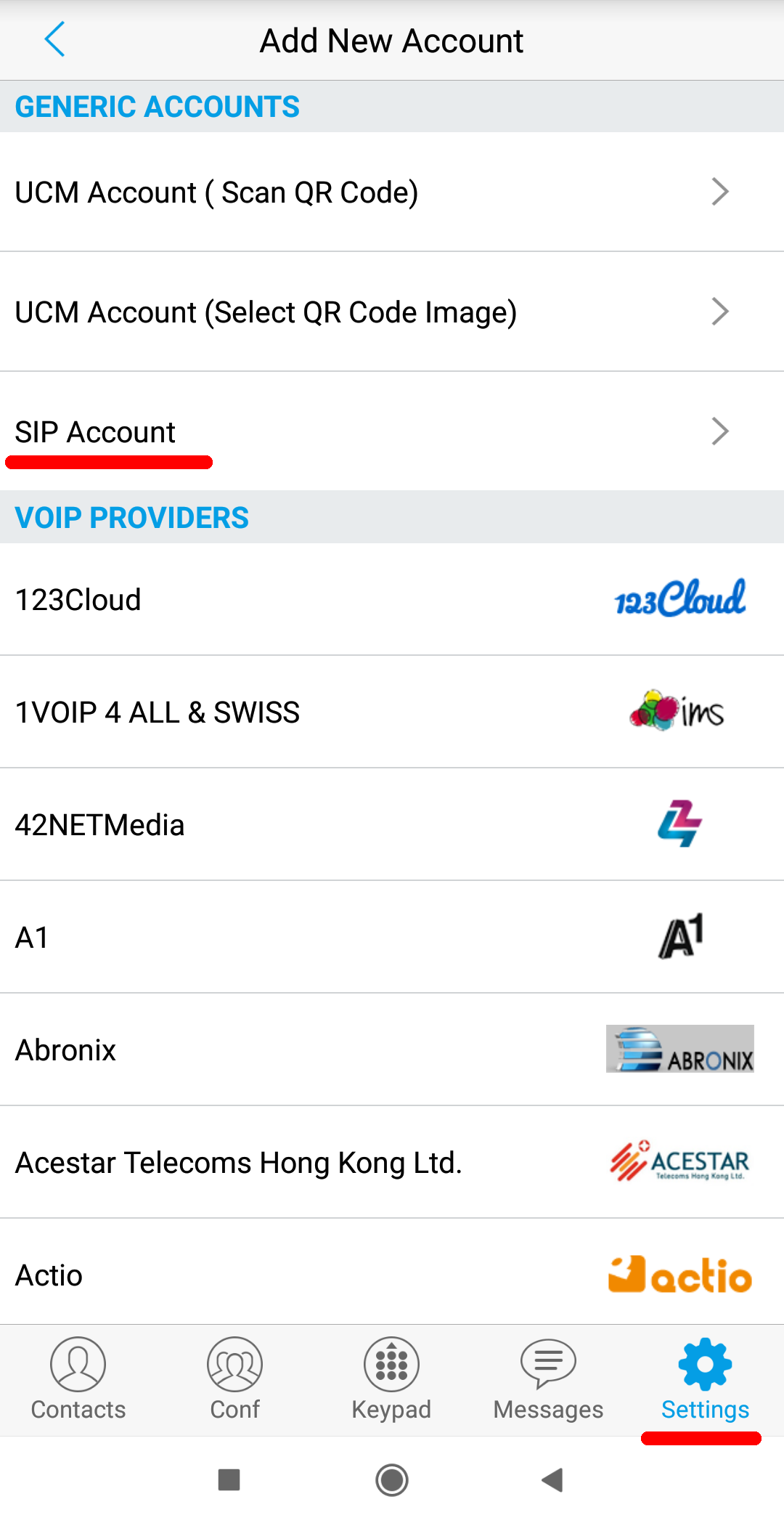Viewport: 784px width, 1523px height.
Task: Choose 1VOIP 4 ALL & SWISS provider
Action: [158, 712]
